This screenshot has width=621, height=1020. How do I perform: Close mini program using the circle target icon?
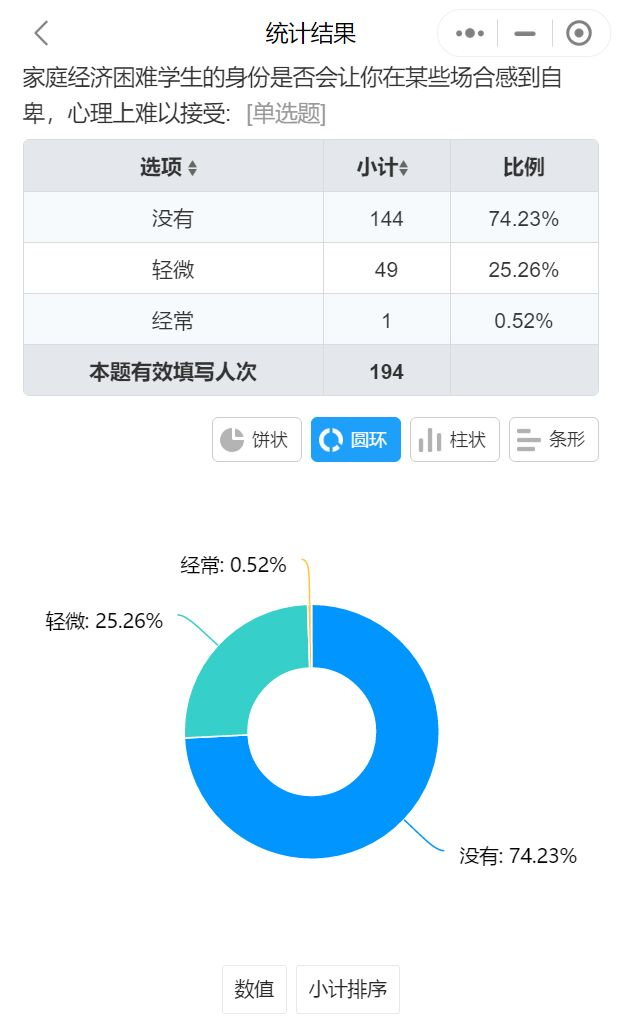(x=578, y=33)
